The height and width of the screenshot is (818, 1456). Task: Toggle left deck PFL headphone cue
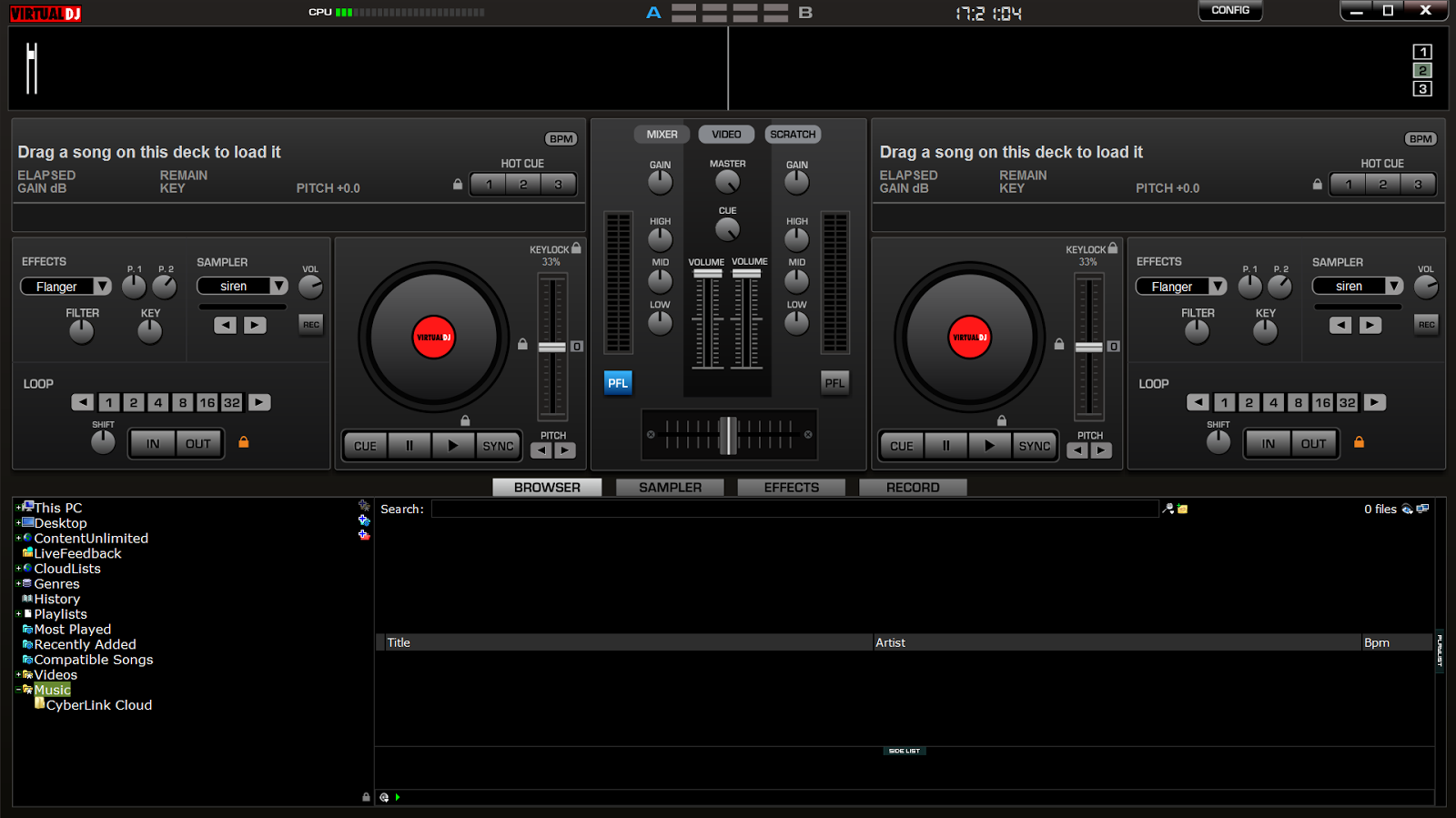point(618,383)
